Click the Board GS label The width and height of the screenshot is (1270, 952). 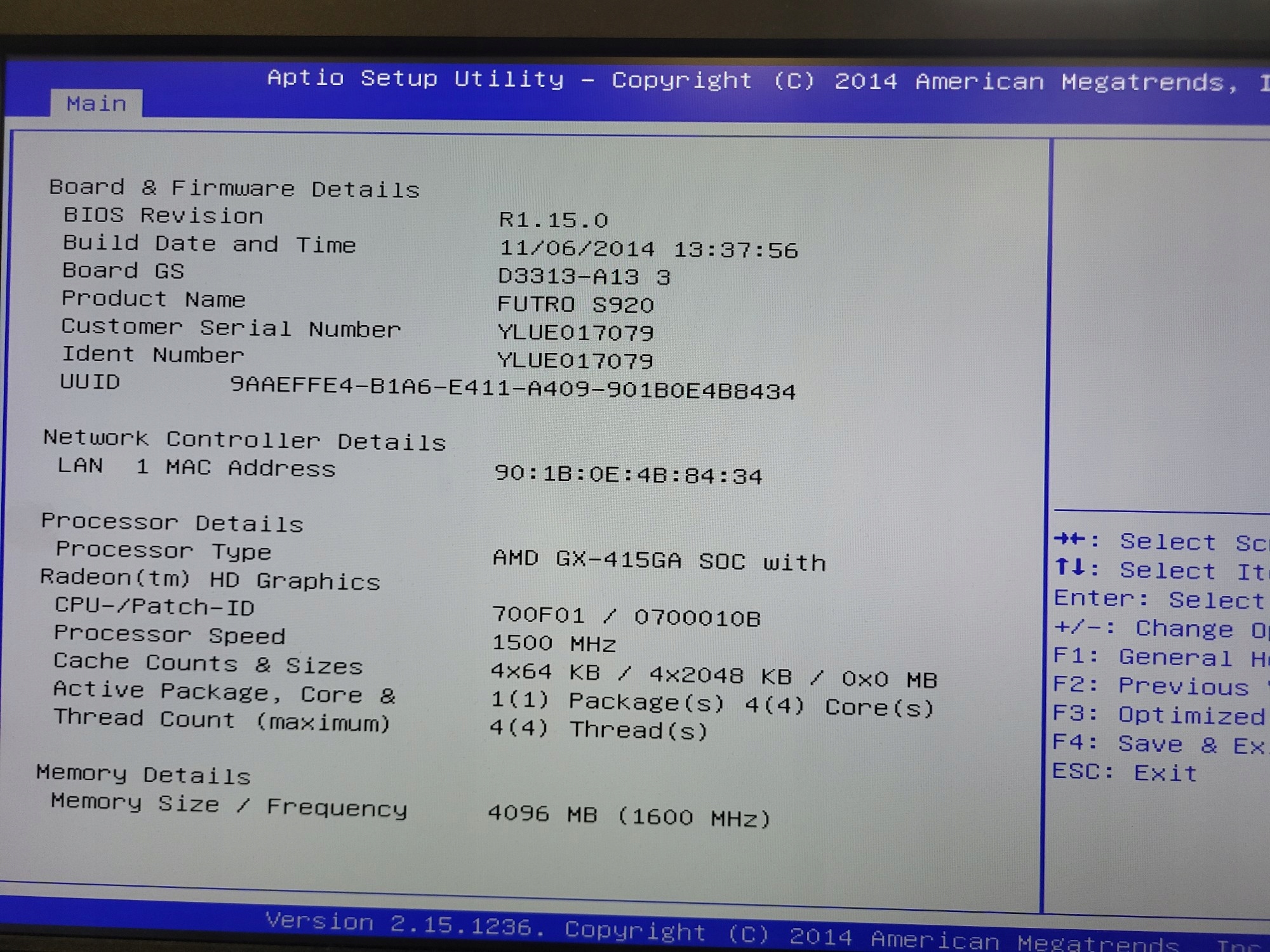[123, 271]
